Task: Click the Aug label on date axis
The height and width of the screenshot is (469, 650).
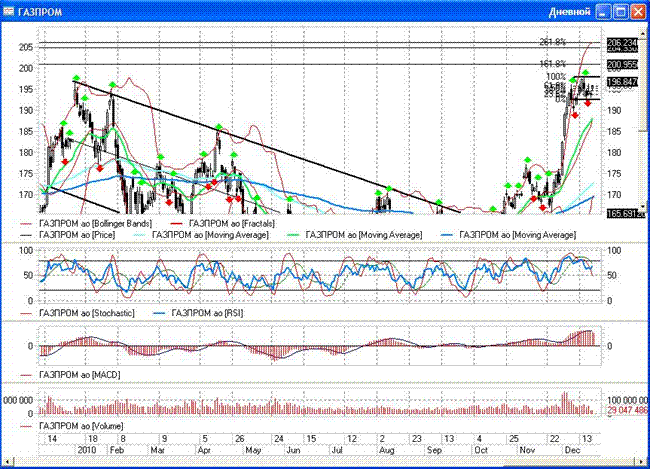Action: [386, 450]
